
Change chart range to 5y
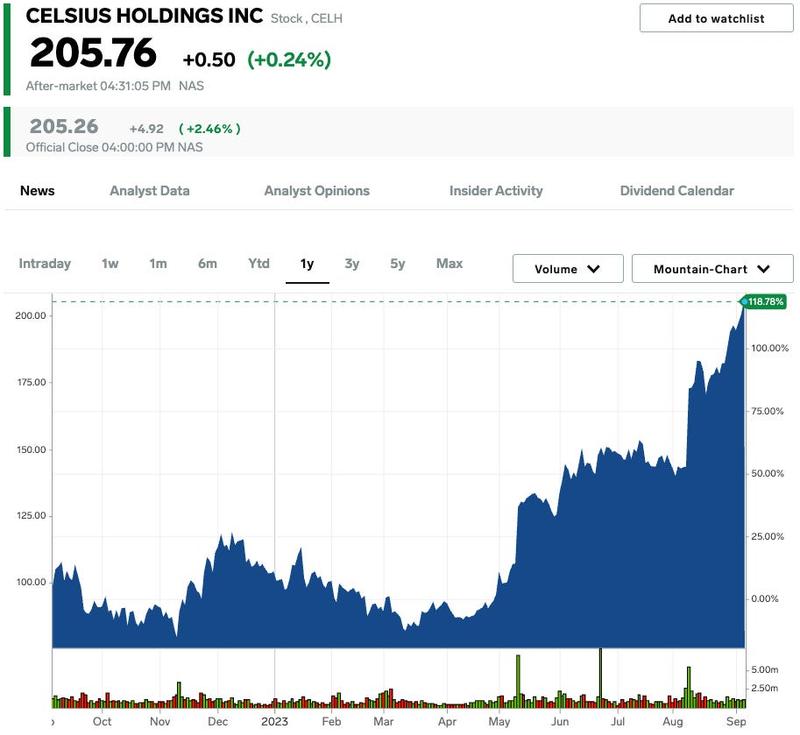(x=397, y=264)
